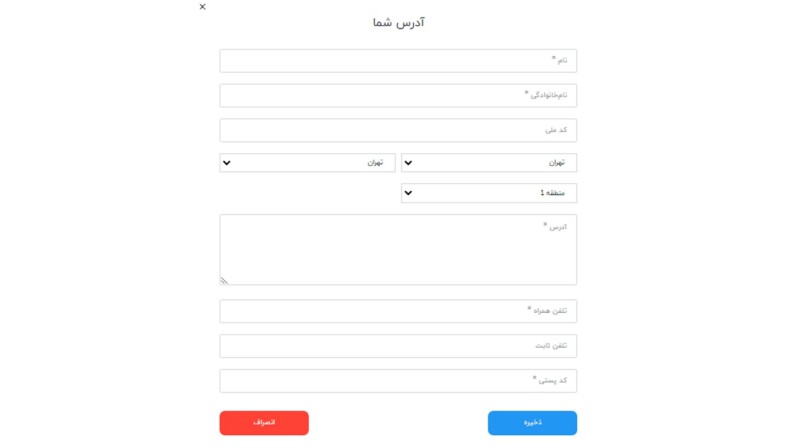The image size is (796, 448).
Task: Grab the resize handle of the آدرس textarea
Action: tap(224, 281)
